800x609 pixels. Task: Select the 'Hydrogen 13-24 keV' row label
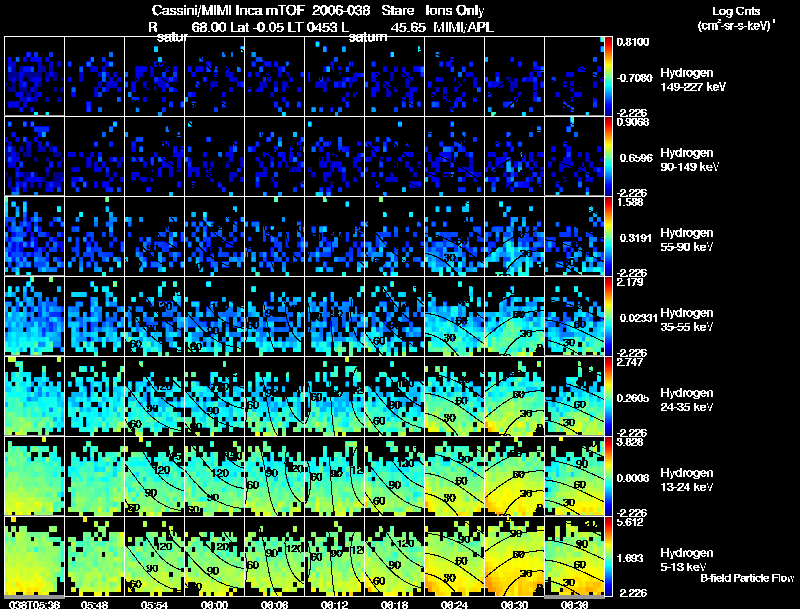point(687,480)
